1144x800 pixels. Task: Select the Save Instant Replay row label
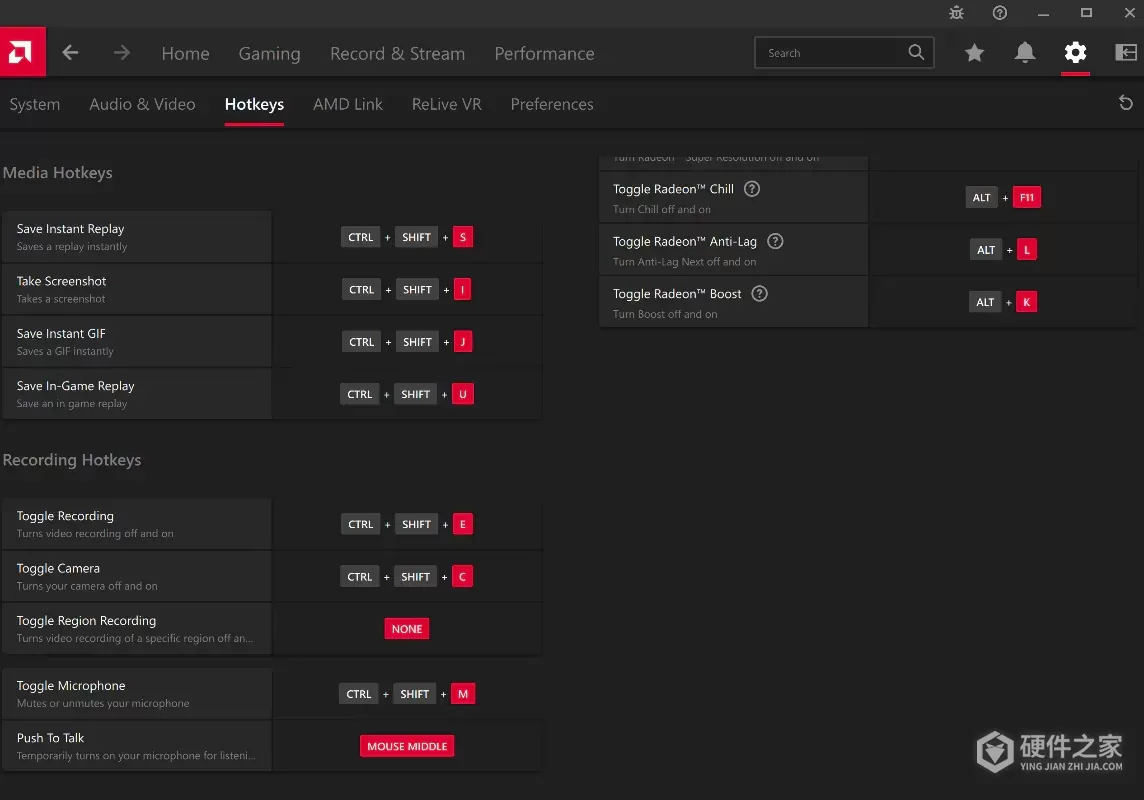click(x=70, y=229)
